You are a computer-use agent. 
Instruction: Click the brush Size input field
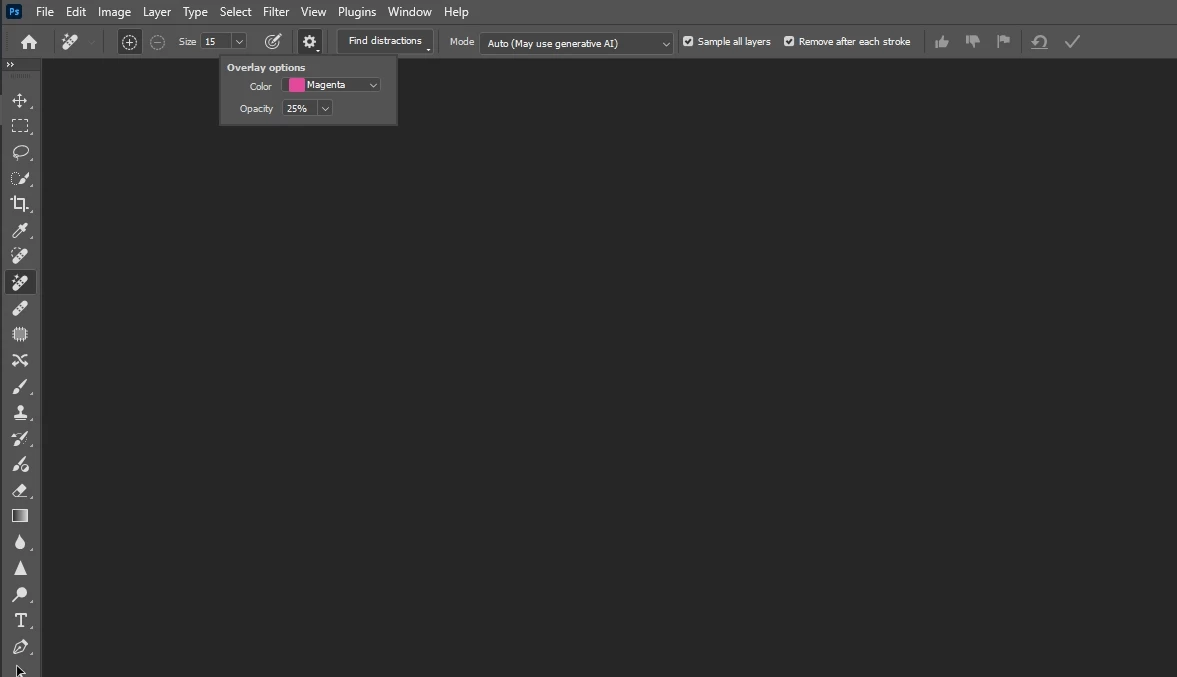click(x=216, y=42)
